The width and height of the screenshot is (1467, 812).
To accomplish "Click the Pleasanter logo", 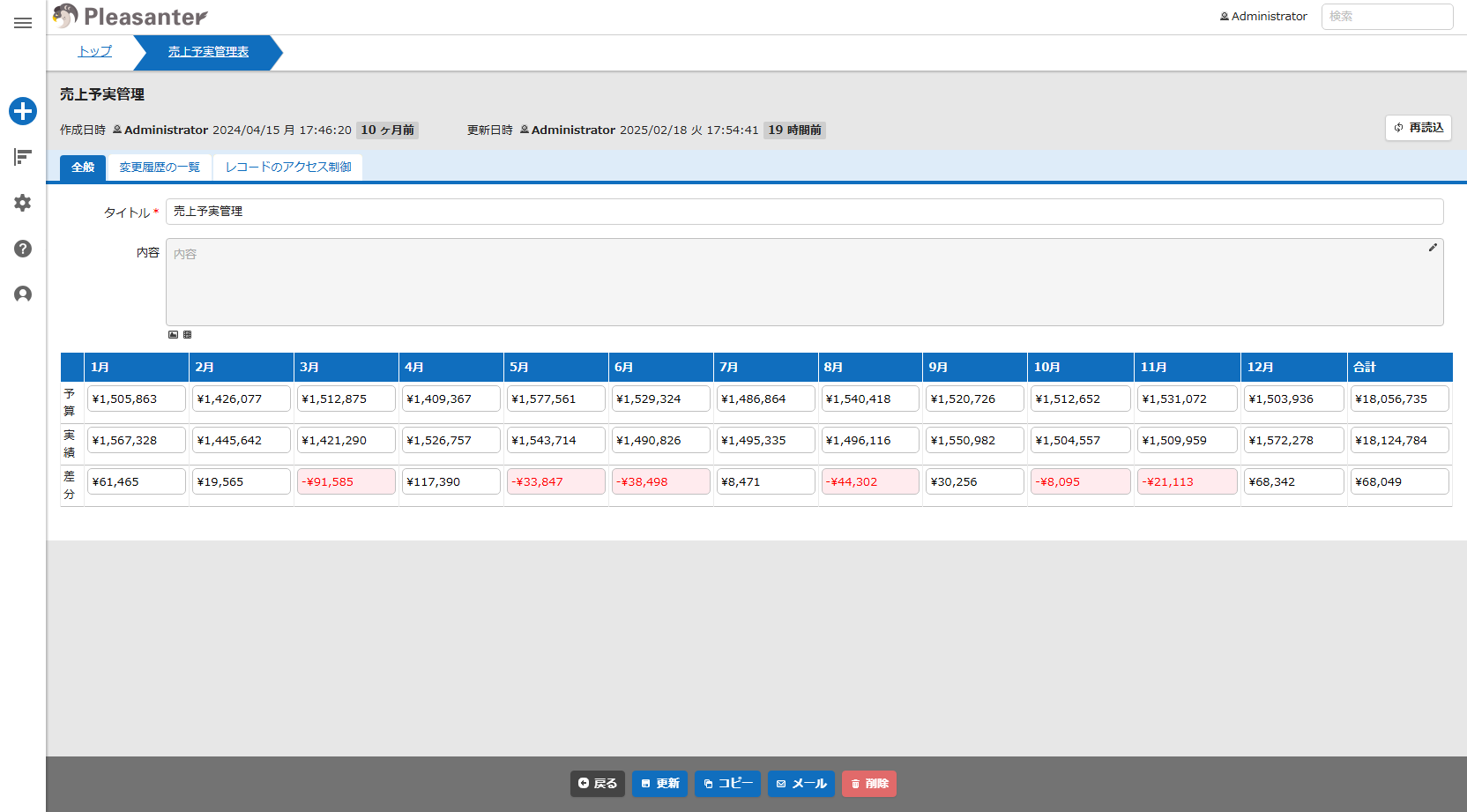I will 130,17.
